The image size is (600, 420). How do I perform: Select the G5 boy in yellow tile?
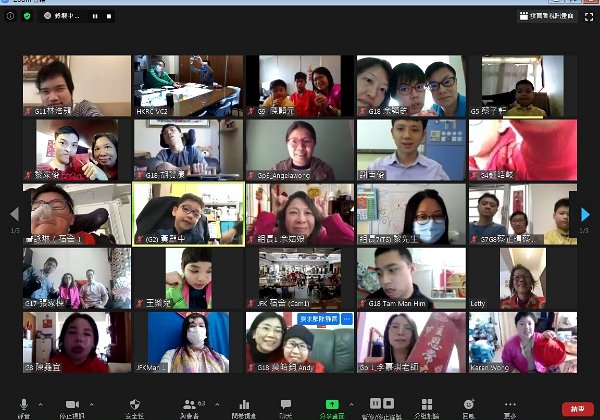pos(523,86)
